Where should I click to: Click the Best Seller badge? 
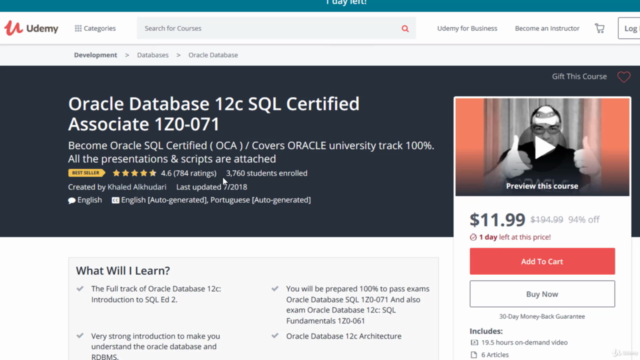pos(87,173)
